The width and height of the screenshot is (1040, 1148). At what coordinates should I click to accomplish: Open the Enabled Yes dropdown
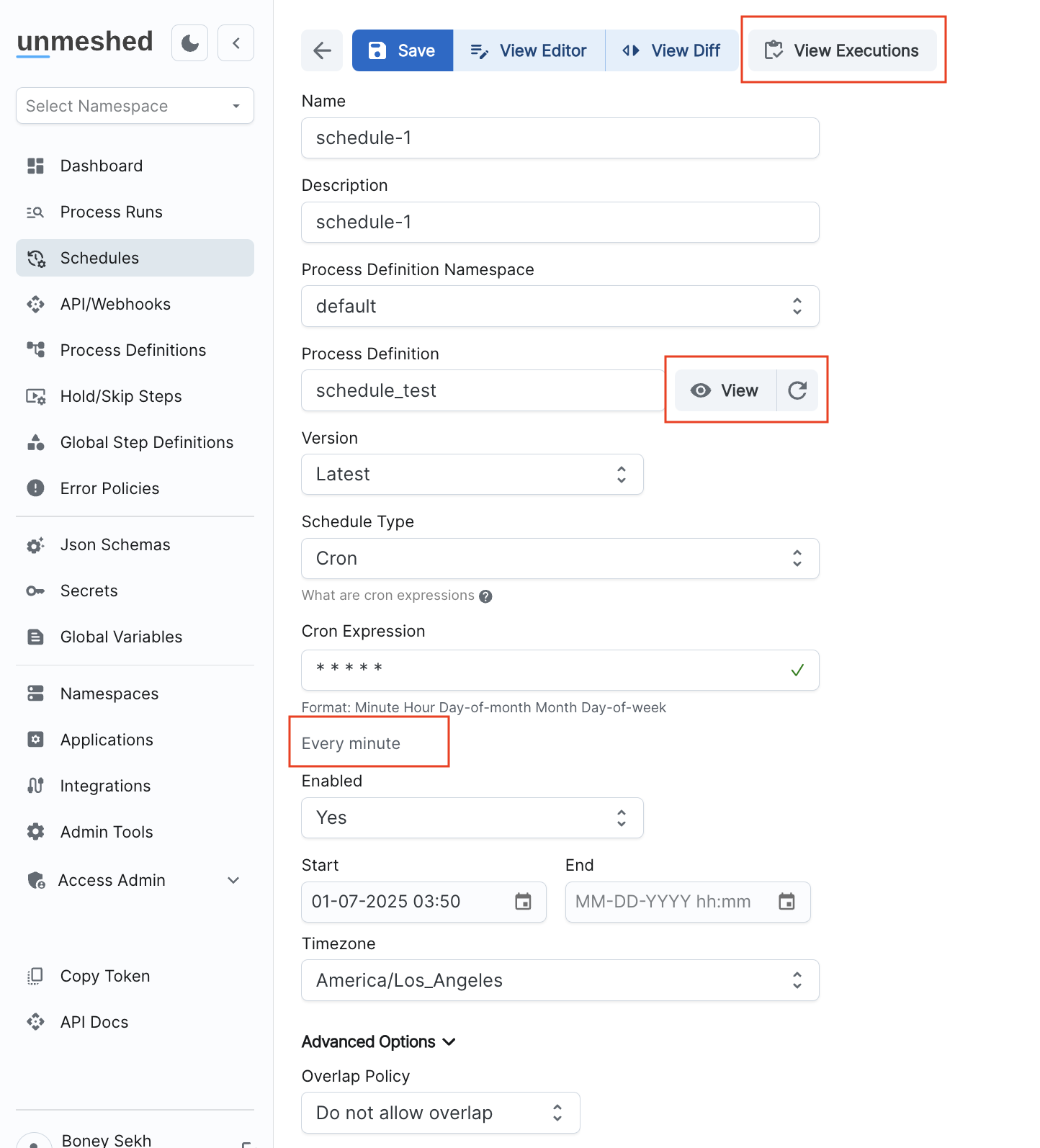[472, 817]
